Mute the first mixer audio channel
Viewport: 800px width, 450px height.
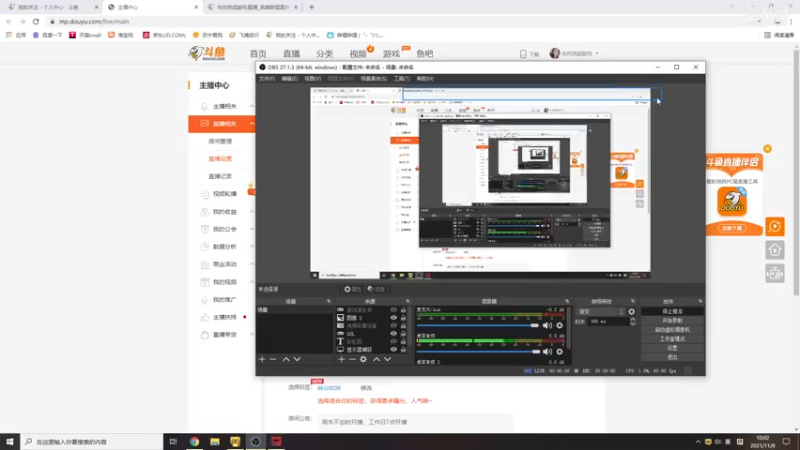547,325
